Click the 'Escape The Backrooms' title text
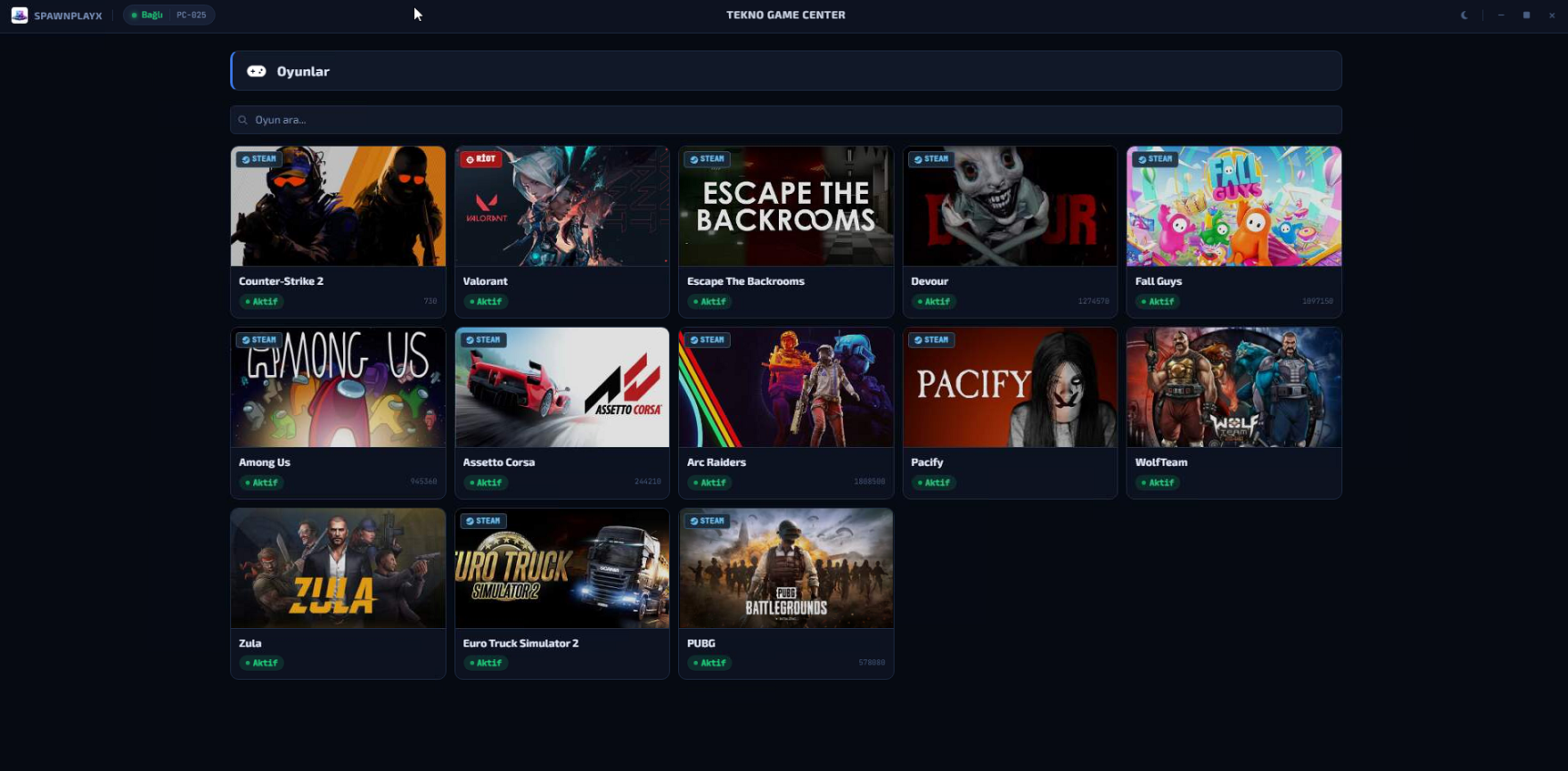 (x=745, y=281)
